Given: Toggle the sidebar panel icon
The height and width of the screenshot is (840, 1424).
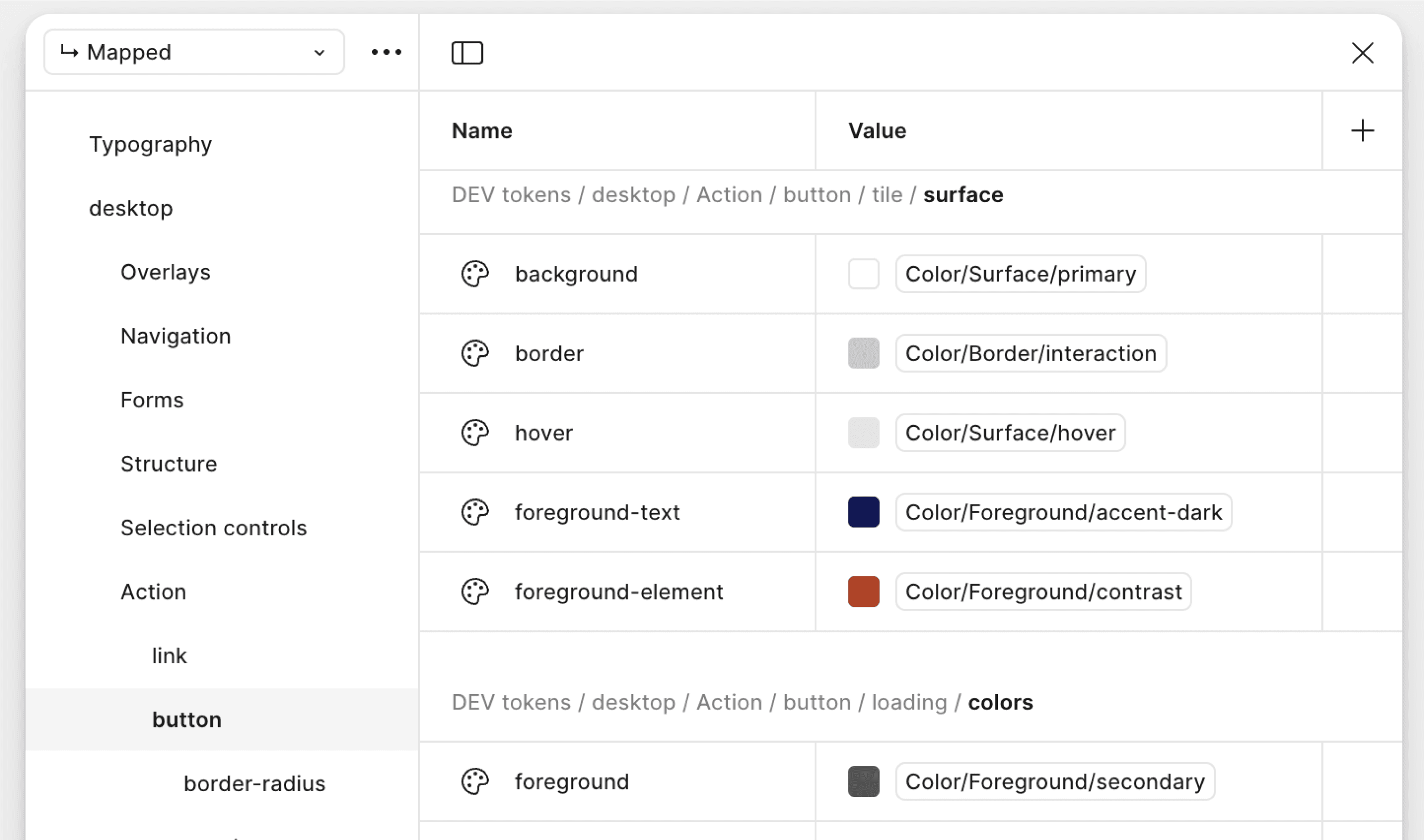Looking at the screenshot, I should point(467,53).
